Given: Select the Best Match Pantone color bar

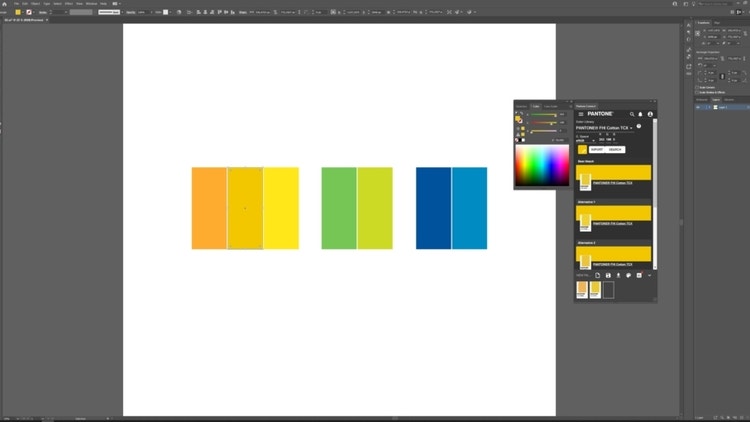Looking at the screenshot, I should tap(613, 172).
